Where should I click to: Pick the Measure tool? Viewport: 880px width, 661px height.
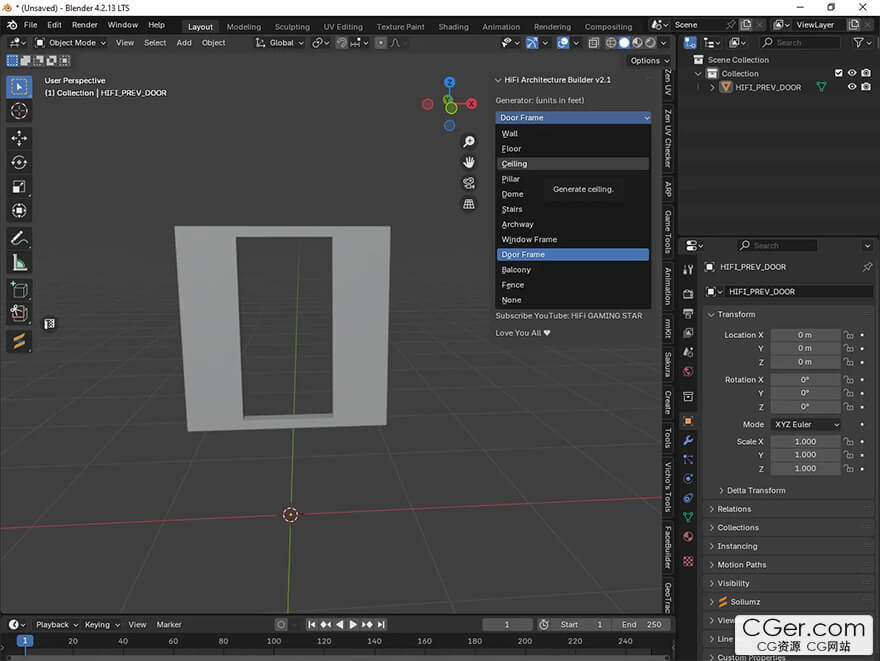coord(19,263)
